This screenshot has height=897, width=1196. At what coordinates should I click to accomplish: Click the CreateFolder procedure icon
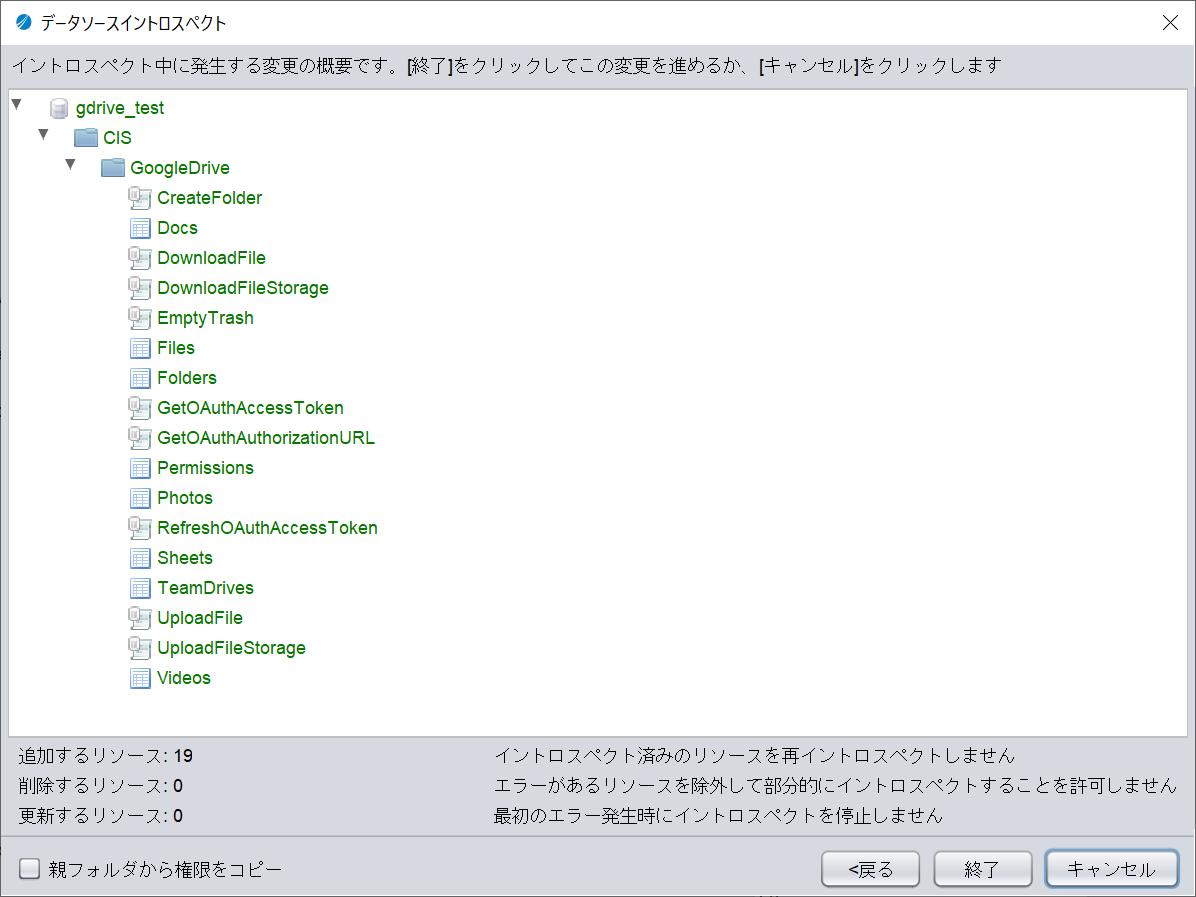pos(140,198)
